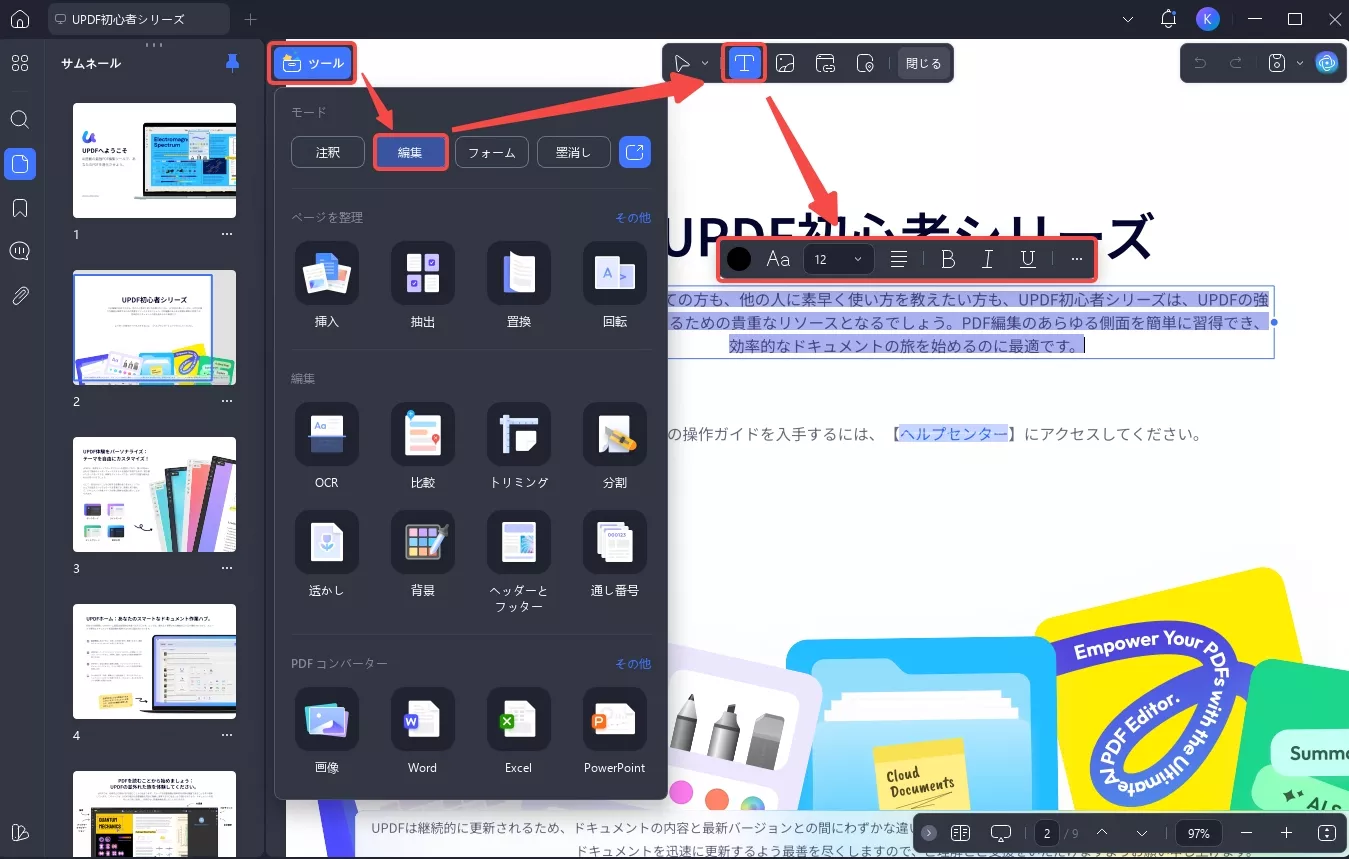1349x859 pixels.
Task: Open the font size 12 dropdown
Action: point(839,259)
